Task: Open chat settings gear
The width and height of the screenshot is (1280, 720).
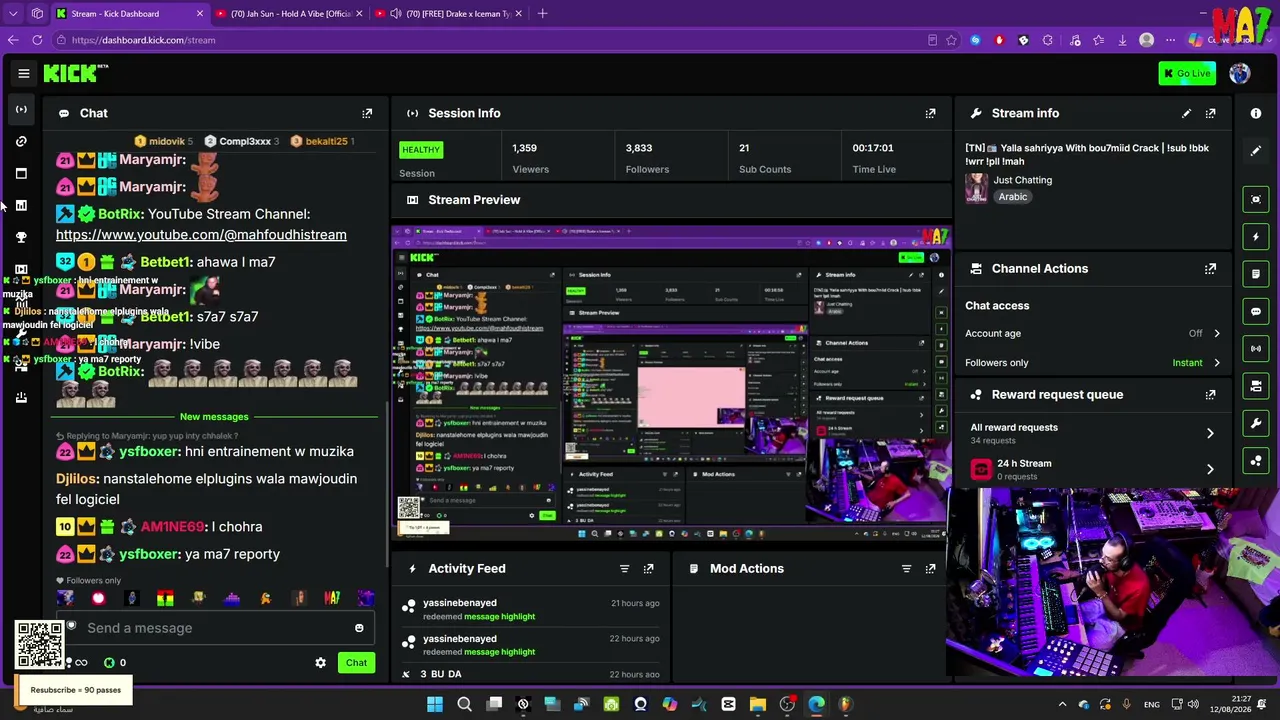Action: [320, 662]
